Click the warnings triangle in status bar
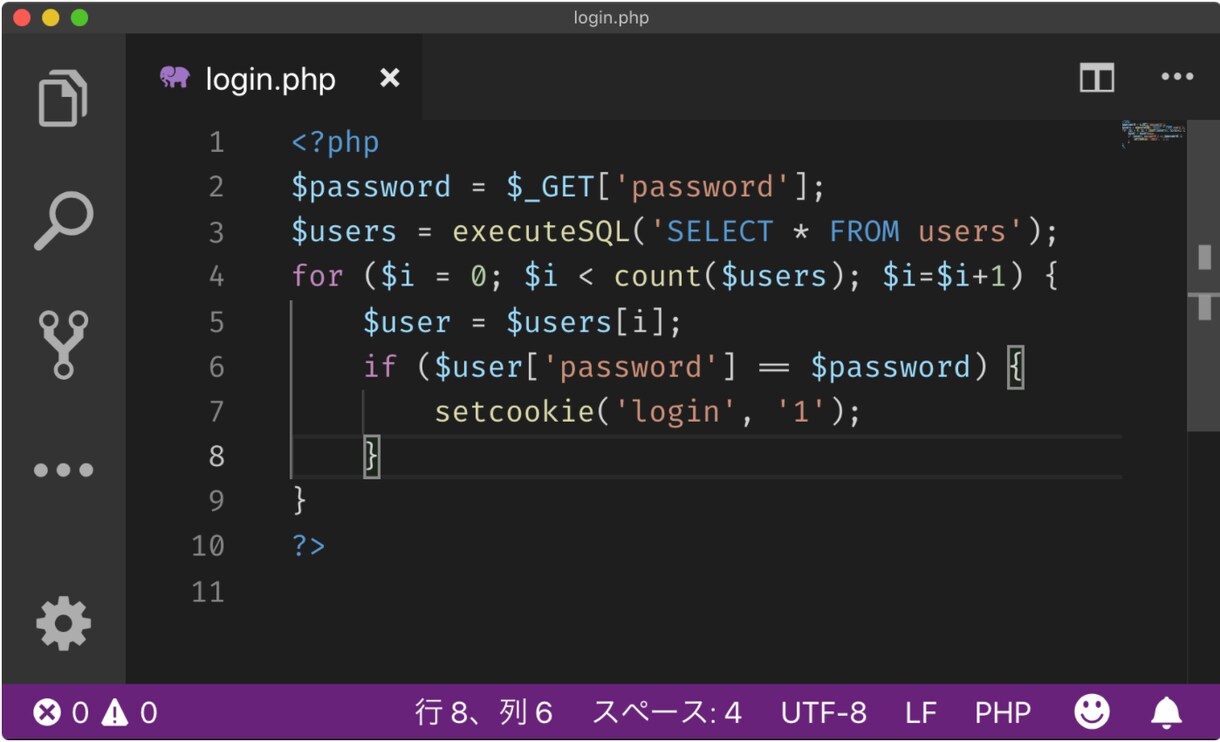This screenshot has height=742, width=1220. [115, 712]
